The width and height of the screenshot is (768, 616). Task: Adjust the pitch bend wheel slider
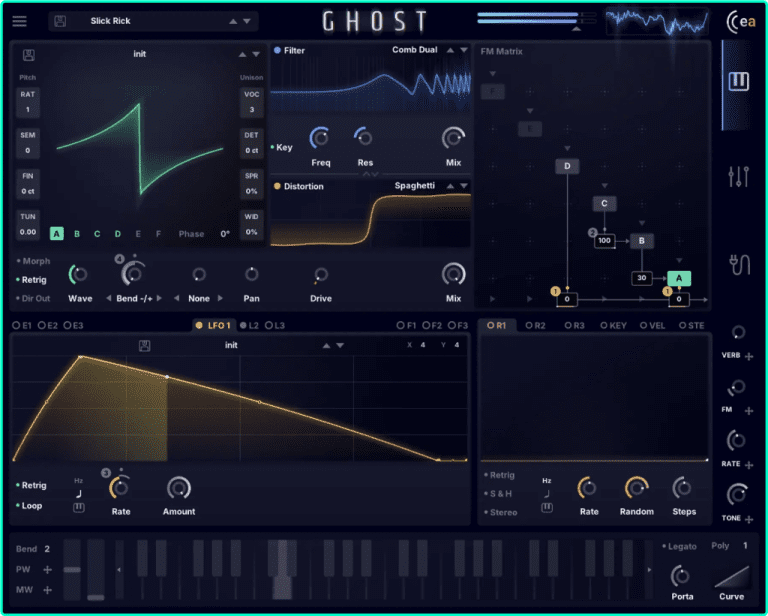click(x=72, y=569)
